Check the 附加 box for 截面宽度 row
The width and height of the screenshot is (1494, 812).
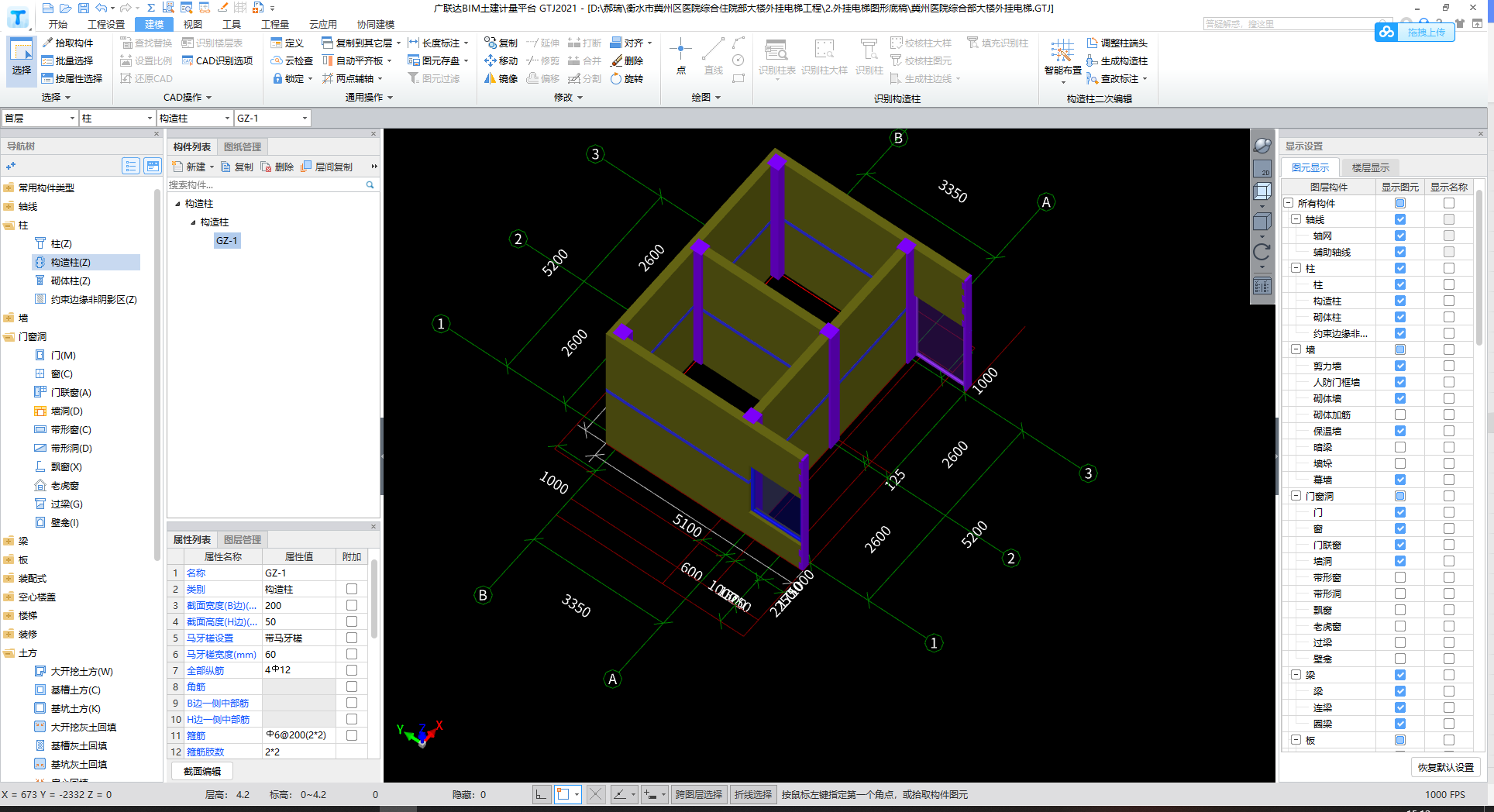click(x=352, y=605)
